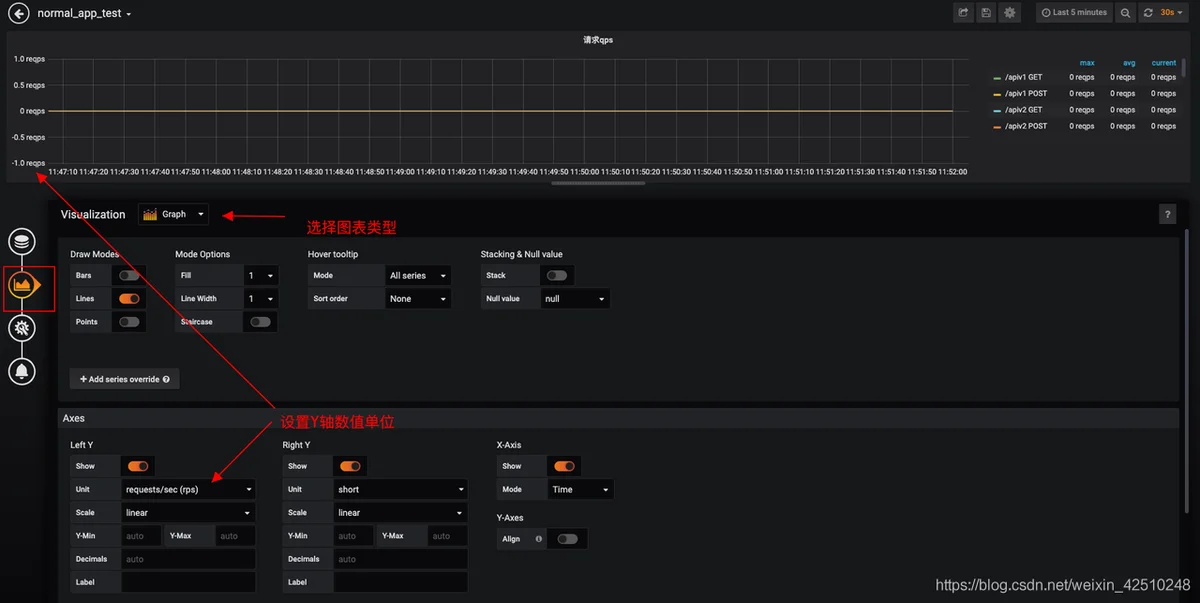Open the Graph visualization type picker
Screen dimensions: 1200x603
(x=174, y=214)
